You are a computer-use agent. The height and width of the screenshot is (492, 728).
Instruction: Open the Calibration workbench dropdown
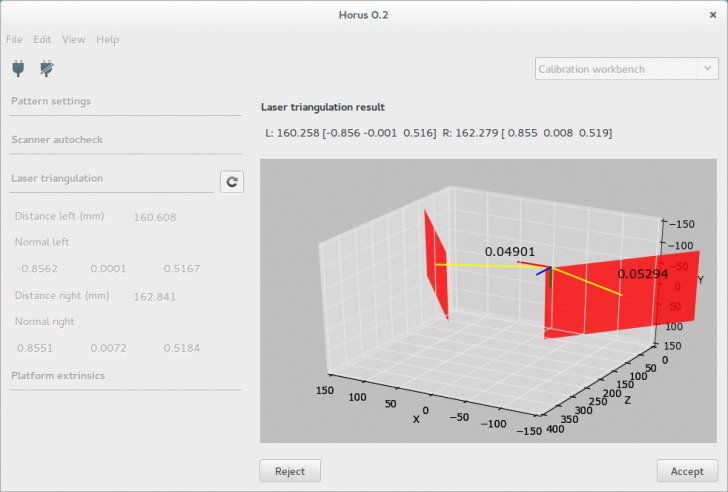tap(626, 69)
